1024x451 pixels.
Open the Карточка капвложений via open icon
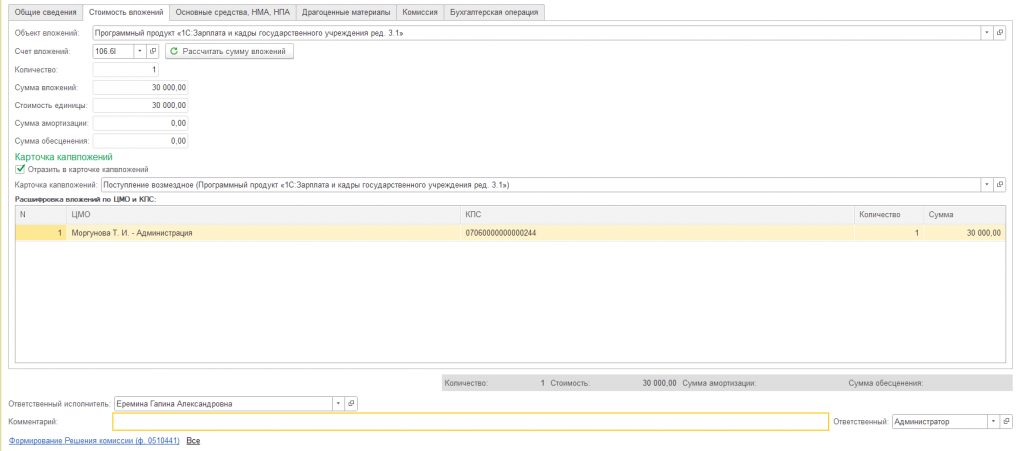pyautogui.click(x=1000, y=185)
